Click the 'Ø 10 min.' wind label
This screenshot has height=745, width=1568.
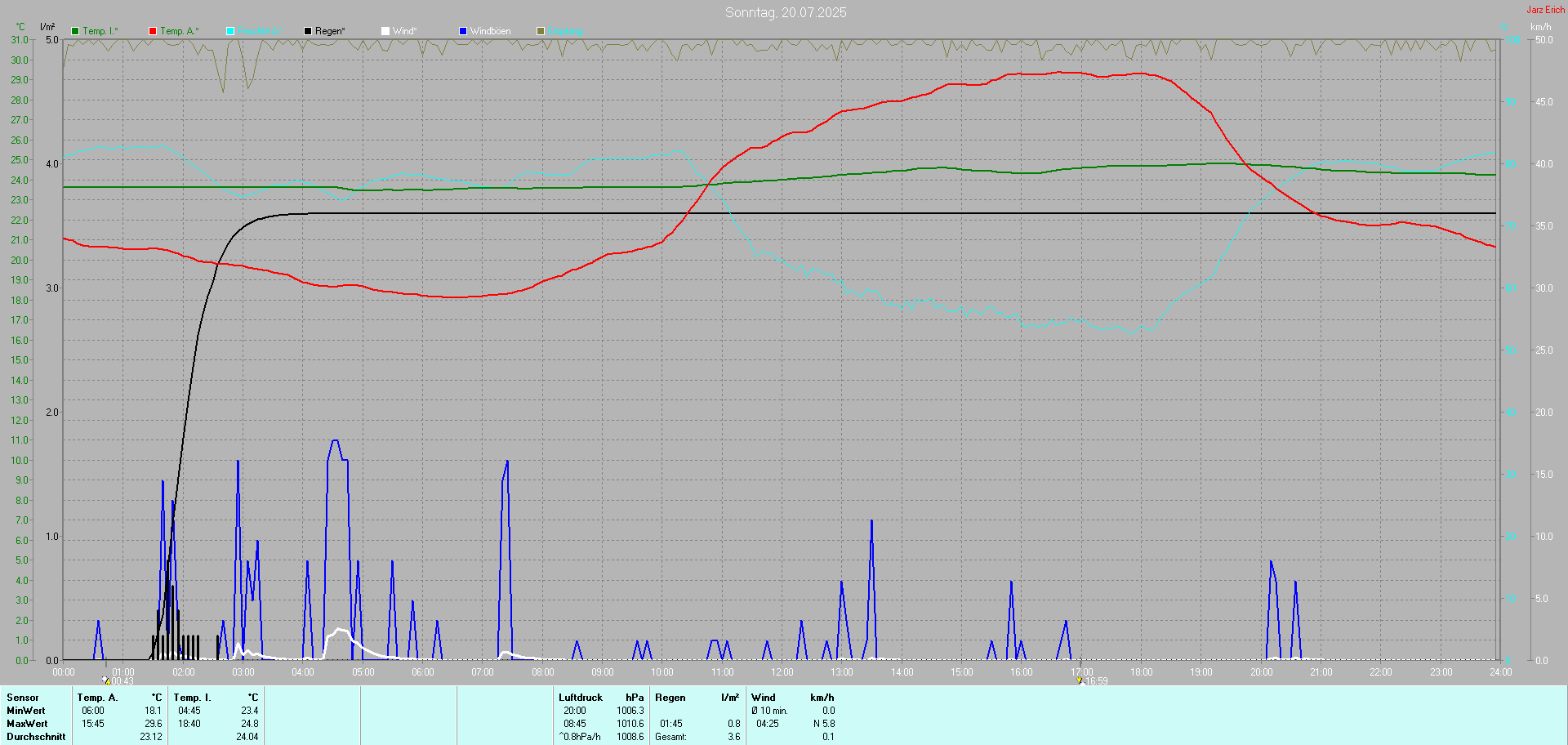click(769, 711)
